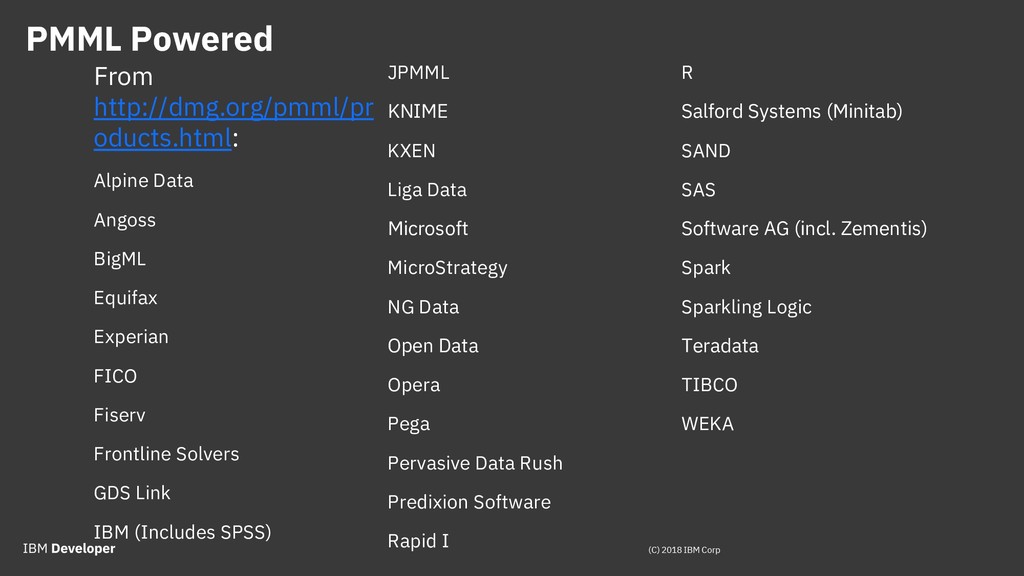Select the Alpine Data list entry
This screenshot has width=1024, height=576.
coord(144,180)
